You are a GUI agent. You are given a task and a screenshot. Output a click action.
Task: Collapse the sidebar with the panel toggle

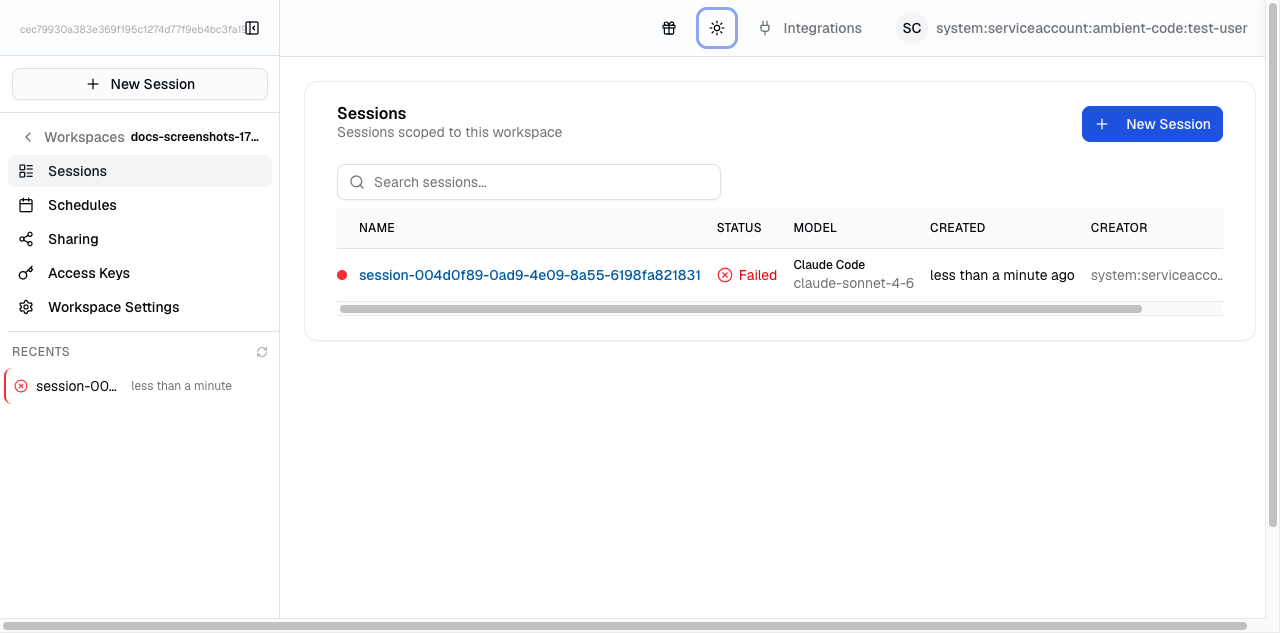(252, 28)
